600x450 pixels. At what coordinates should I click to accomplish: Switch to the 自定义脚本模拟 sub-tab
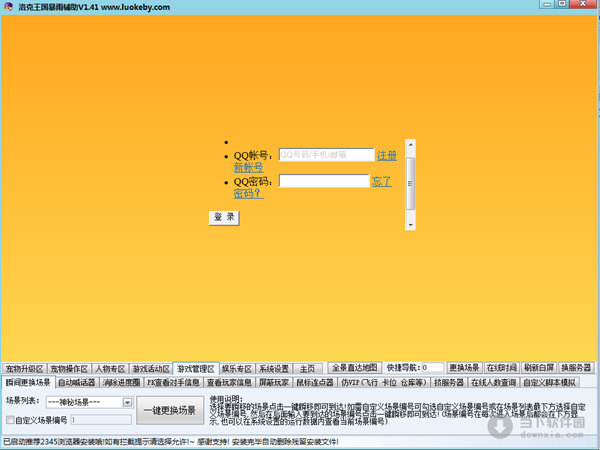point(549,382)
